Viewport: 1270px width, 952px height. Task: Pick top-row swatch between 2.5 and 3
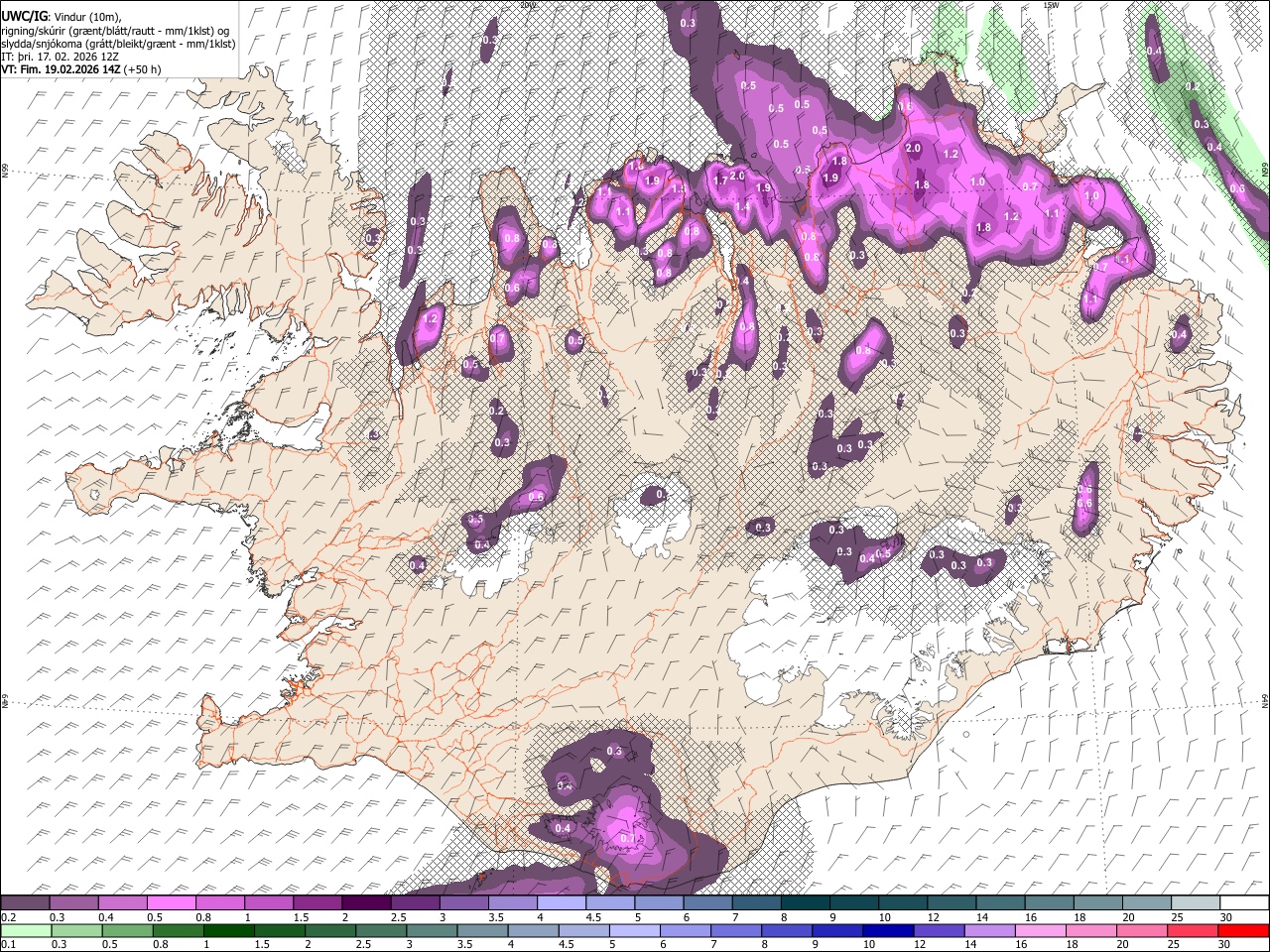(x=415, y=903)
